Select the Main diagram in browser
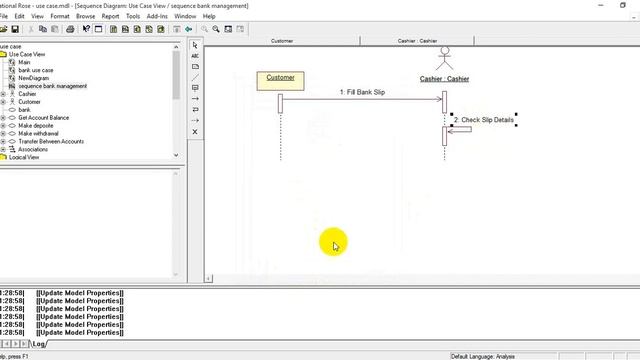Image resolution: width=640 pixels, height=360 pixels. coord(24,62)
